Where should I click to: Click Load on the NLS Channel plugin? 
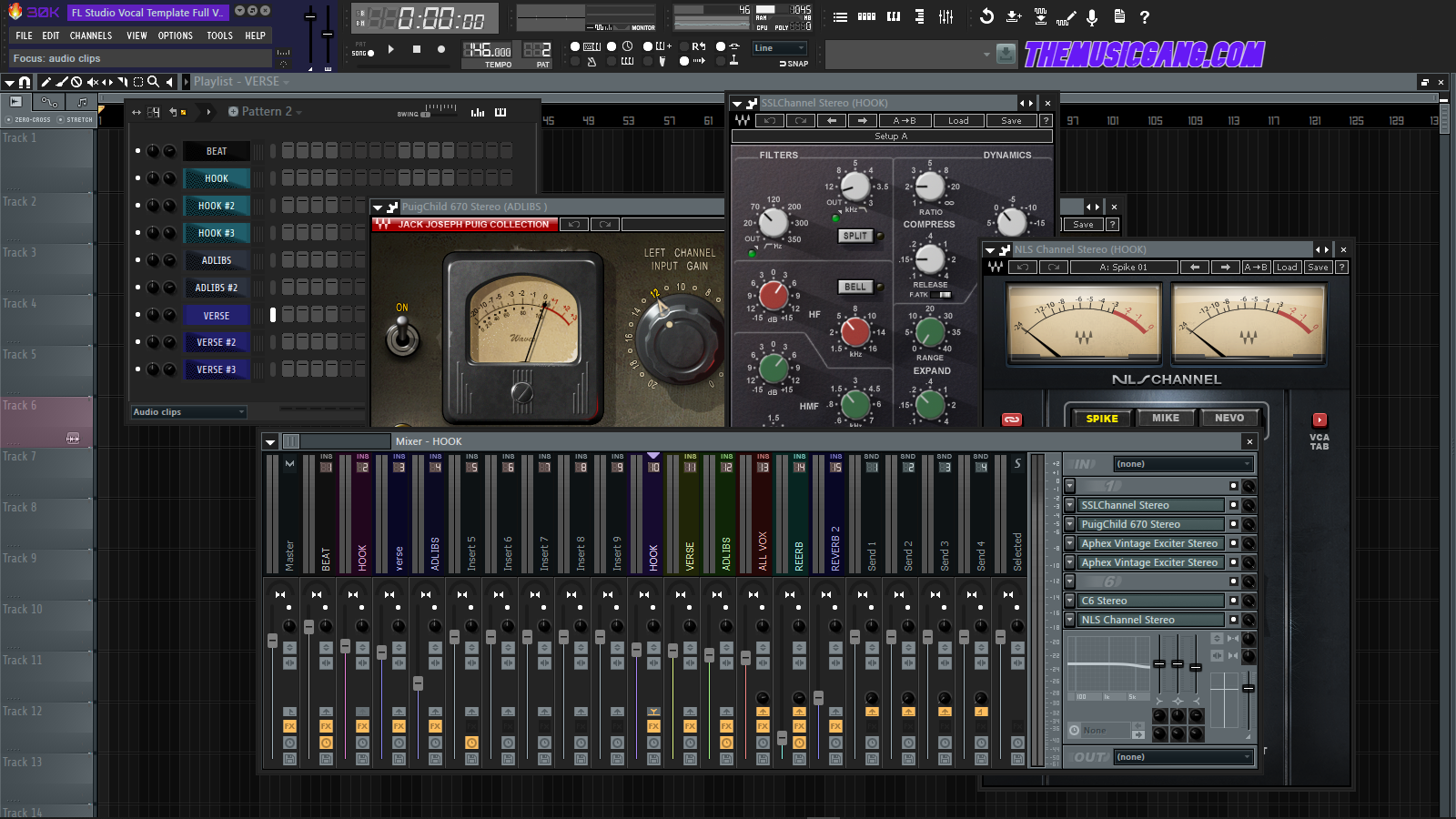[x=1286, y=267]
